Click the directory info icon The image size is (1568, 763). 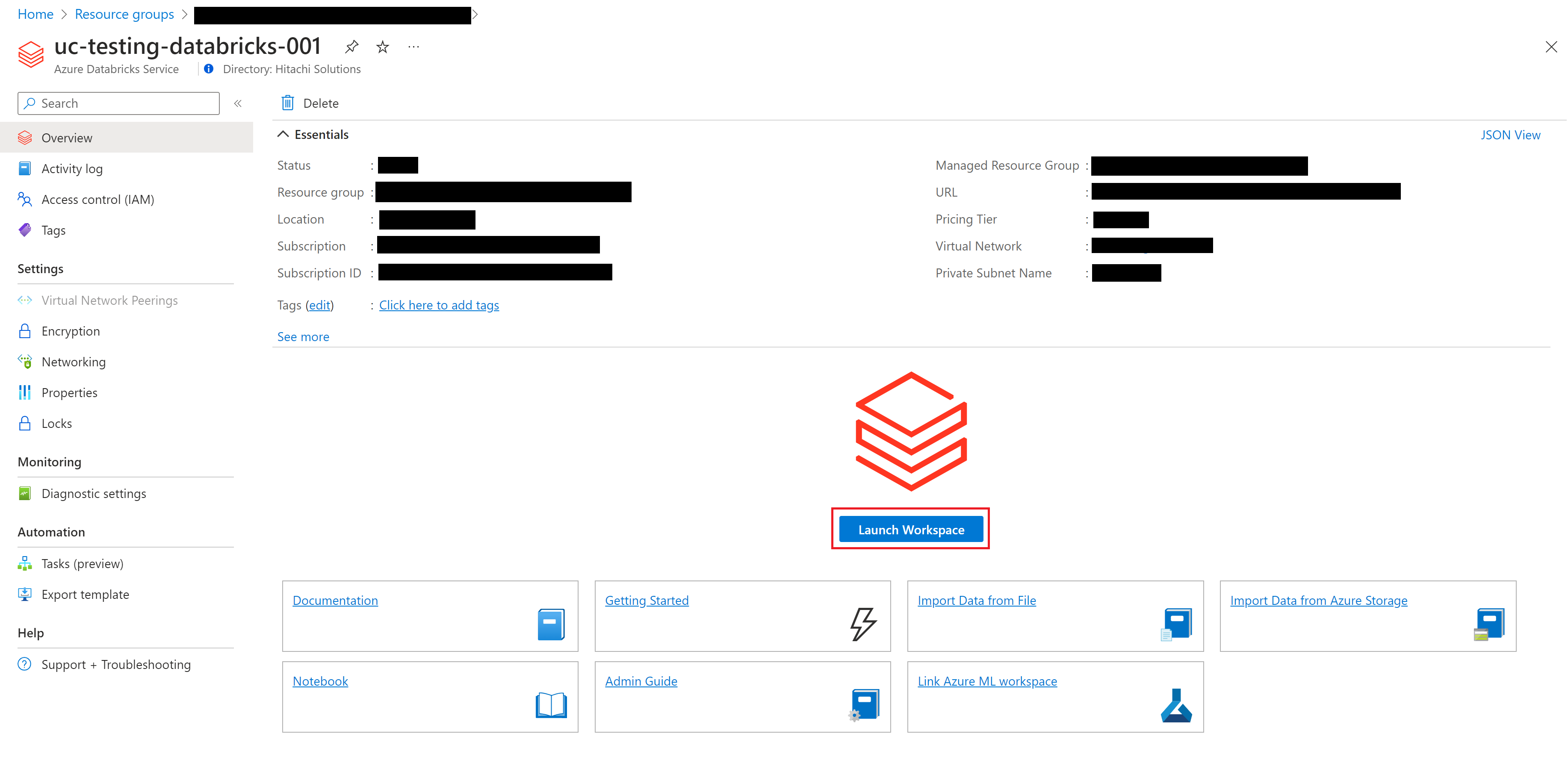(x=209, y=69)
